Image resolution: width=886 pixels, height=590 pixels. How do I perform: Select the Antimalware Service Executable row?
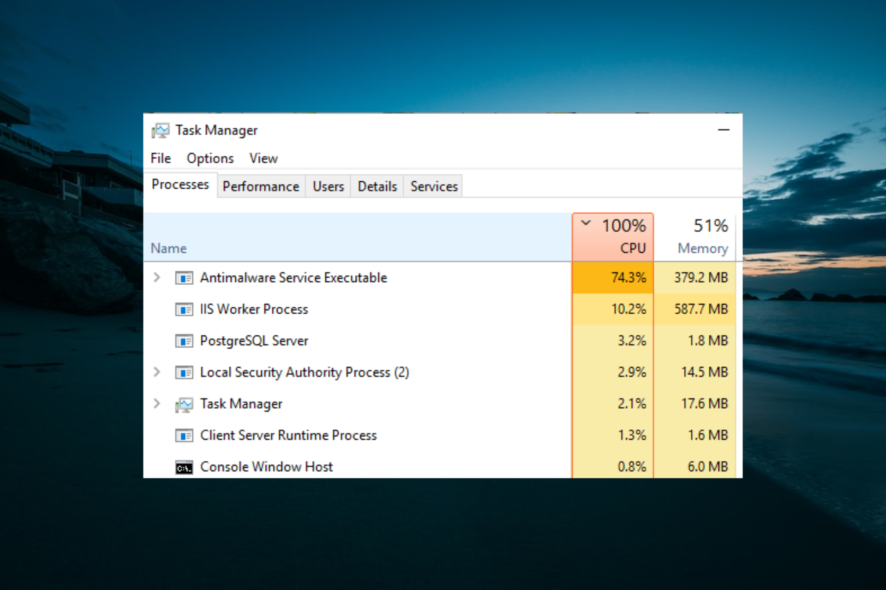click(440, 277)
